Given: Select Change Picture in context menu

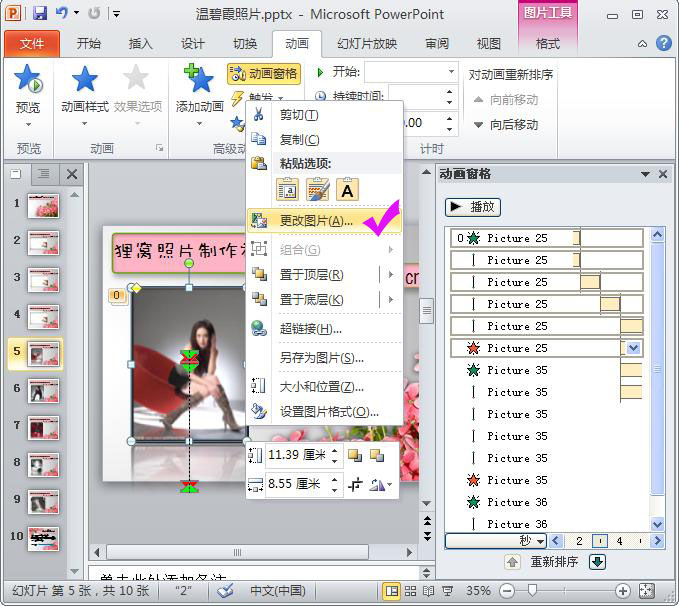Looking at the screenshot, I should click(x=324, y=221).
